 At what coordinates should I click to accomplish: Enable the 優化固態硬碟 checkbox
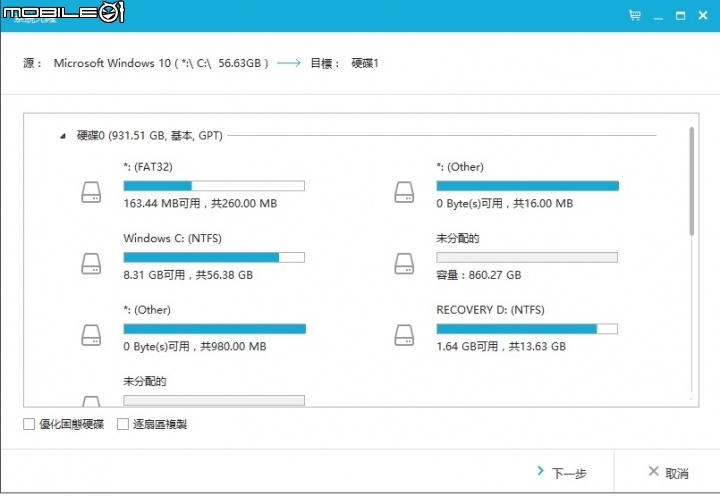pyautogui.click(x=29, y=424)
